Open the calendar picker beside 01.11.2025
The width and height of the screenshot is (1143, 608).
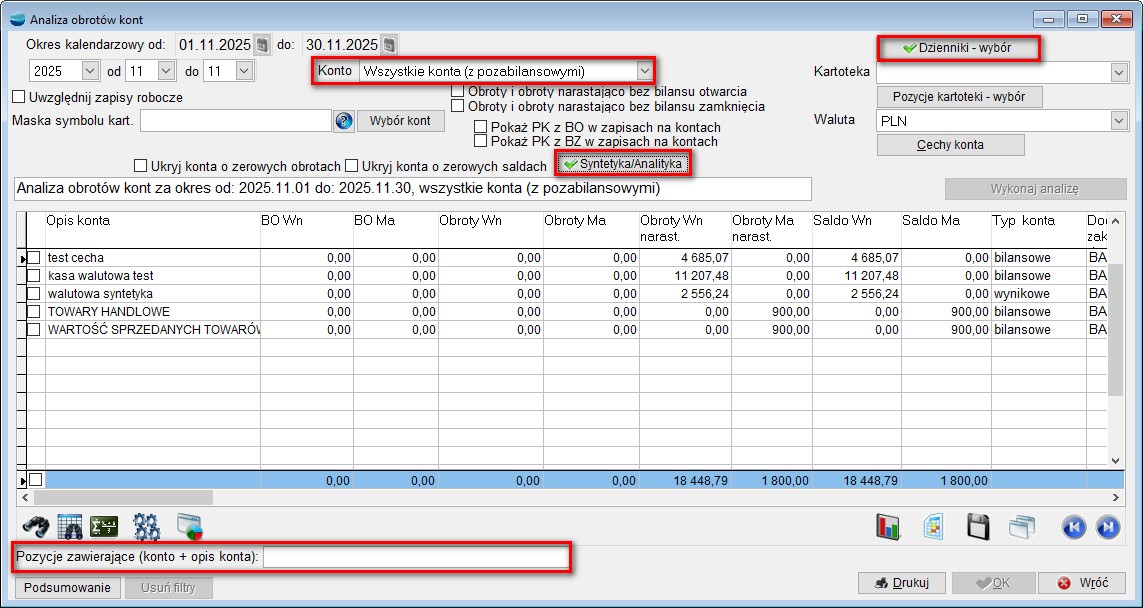[x=262, y=45]
